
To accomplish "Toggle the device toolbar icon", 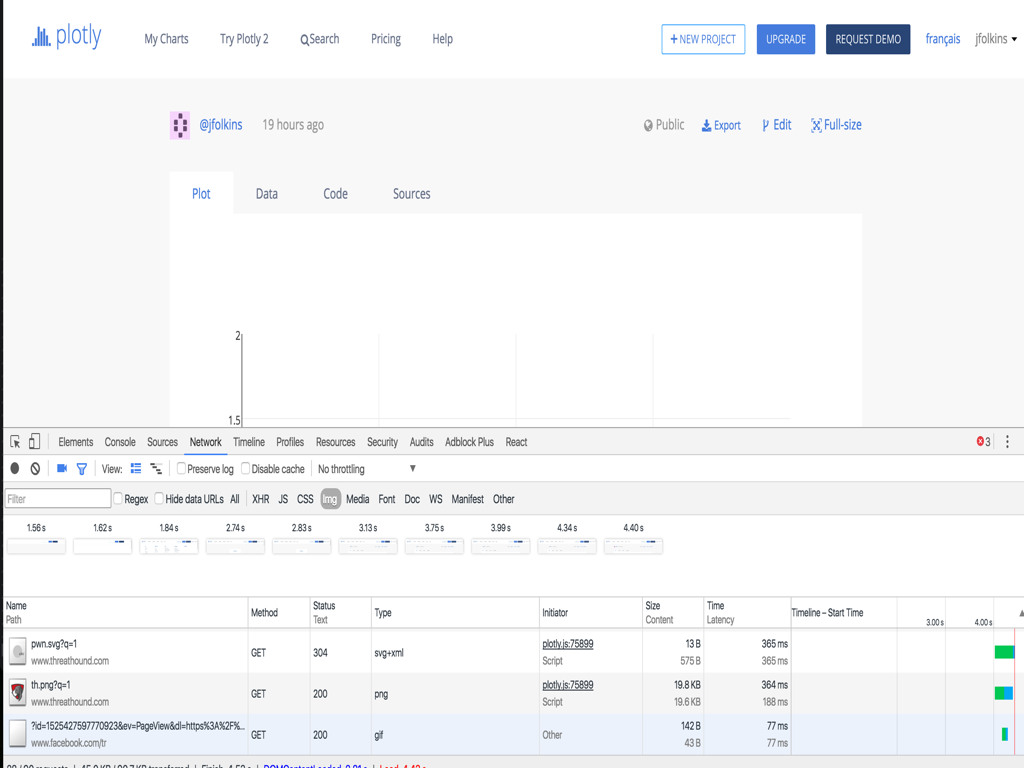I will click(x=34, y=442).
